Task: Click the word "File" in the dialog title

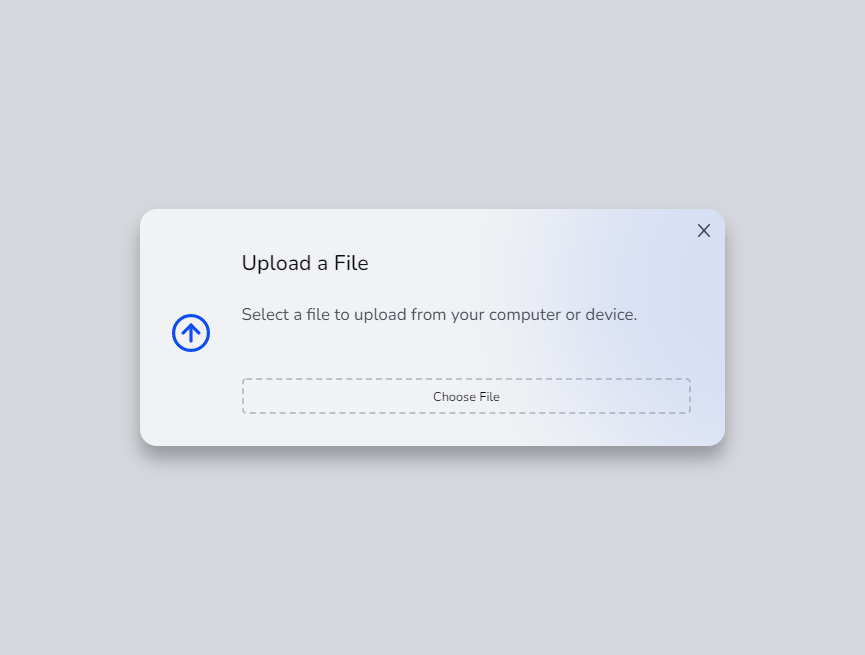Action: [x=351, y=263]
